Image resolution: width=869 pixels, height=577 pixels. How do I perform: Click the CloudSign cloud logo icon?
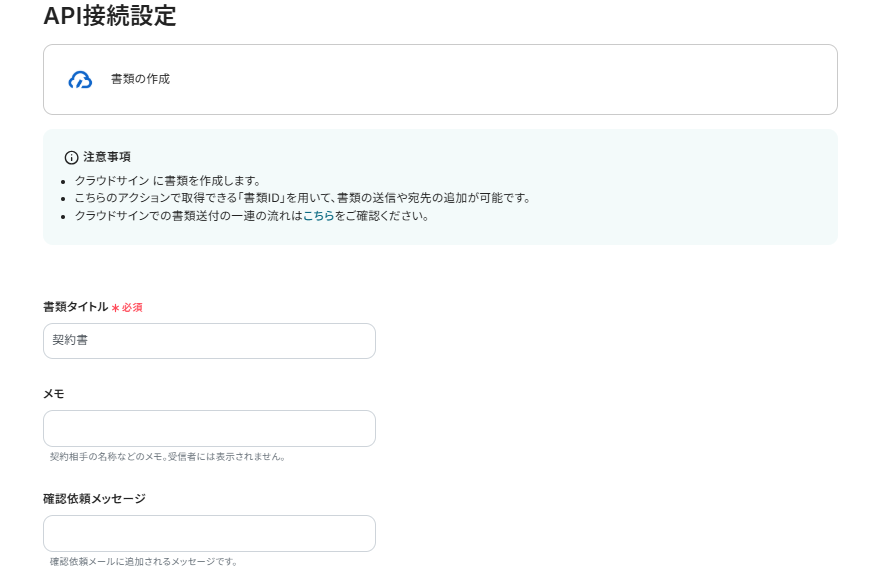coord(80,80)
